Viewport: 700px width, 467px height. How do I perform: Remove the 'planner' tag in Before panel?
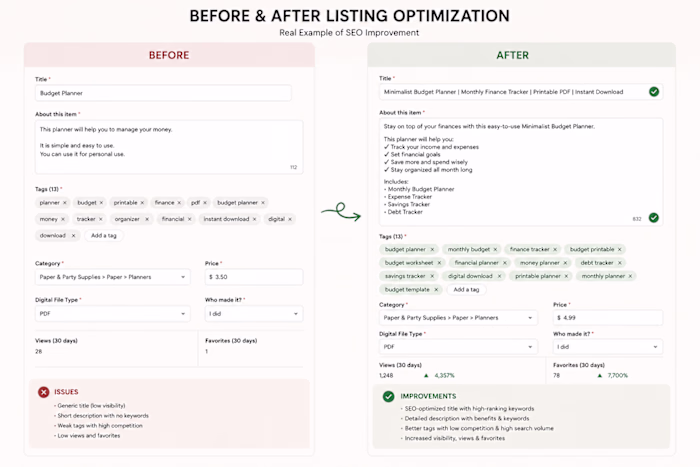click(65, 203)
